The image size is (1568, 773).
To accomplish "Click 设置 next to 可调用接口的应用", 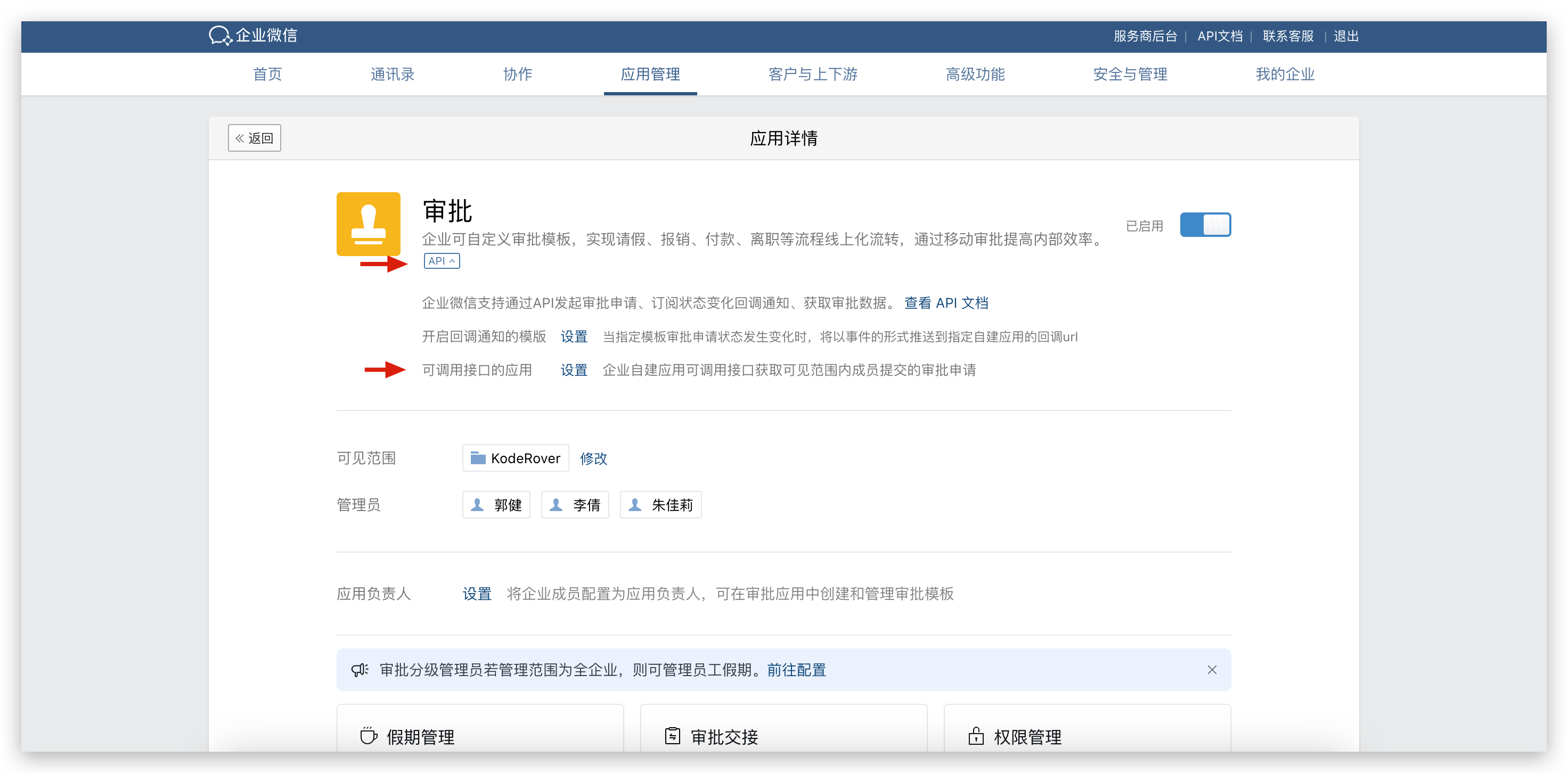I will 574,370.
